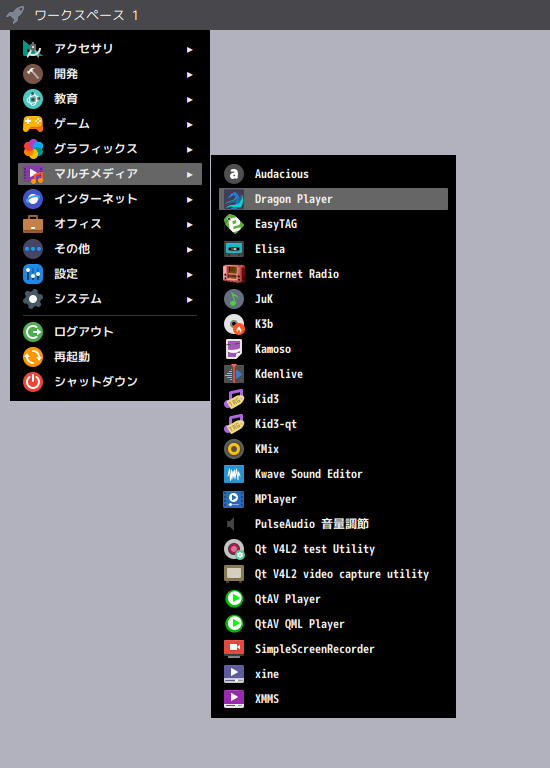Viewport: 550px width, 768px height.
Task: Open the オフィス menu category
Action: [x=110, y=224]
